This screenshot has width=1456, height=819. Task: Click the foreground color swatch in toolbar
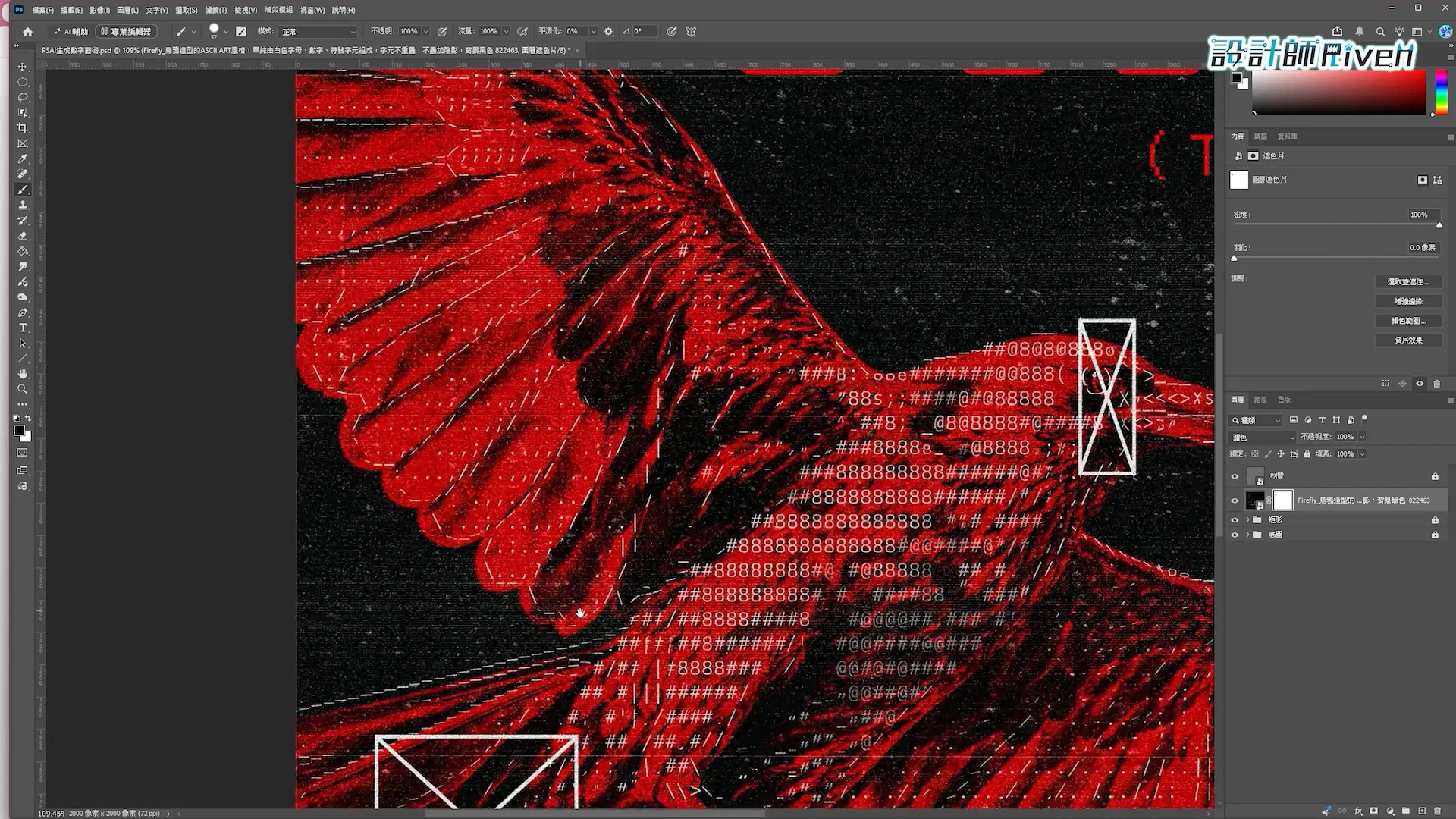pos(19,430)
